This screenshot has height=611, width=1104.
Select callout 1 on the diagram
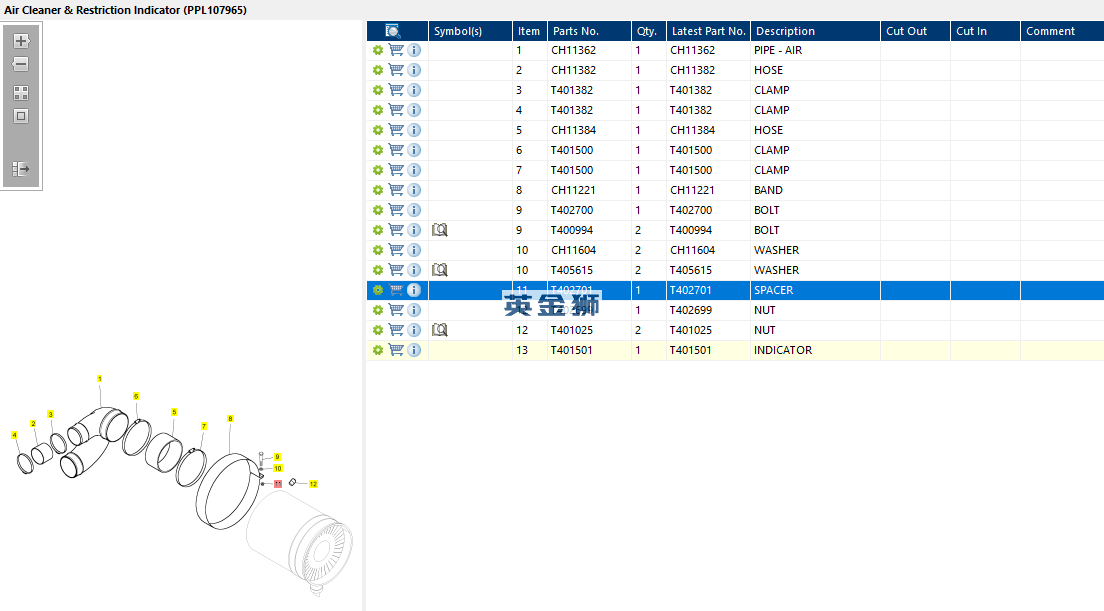tap(100, 379)
